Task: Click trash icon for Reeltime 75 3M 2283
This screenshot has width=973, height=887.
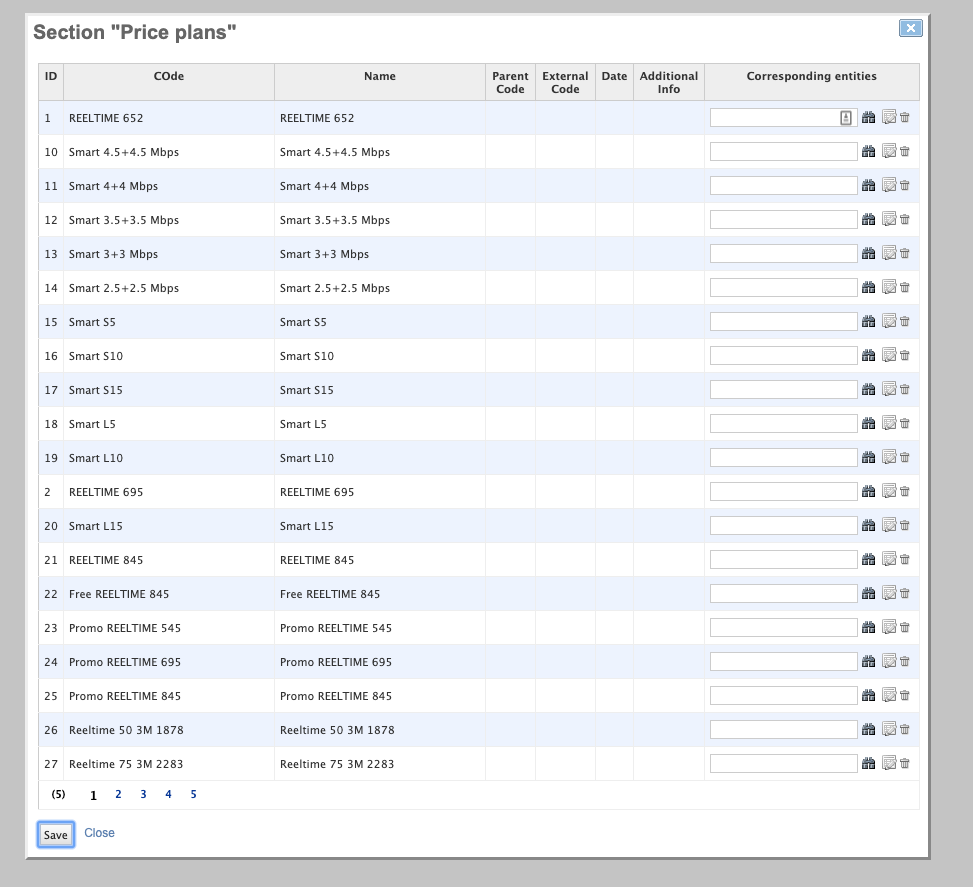Action: [905, 763]
